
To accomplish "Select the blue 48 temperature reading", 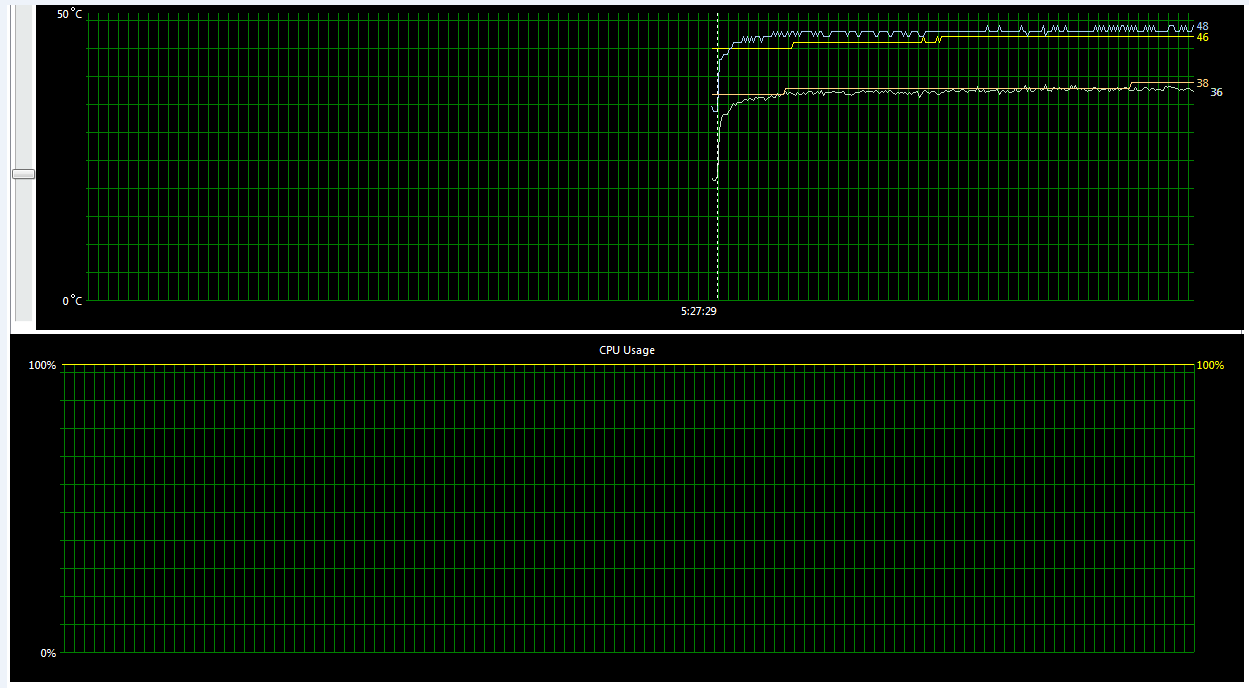I will pos(1202,26).
